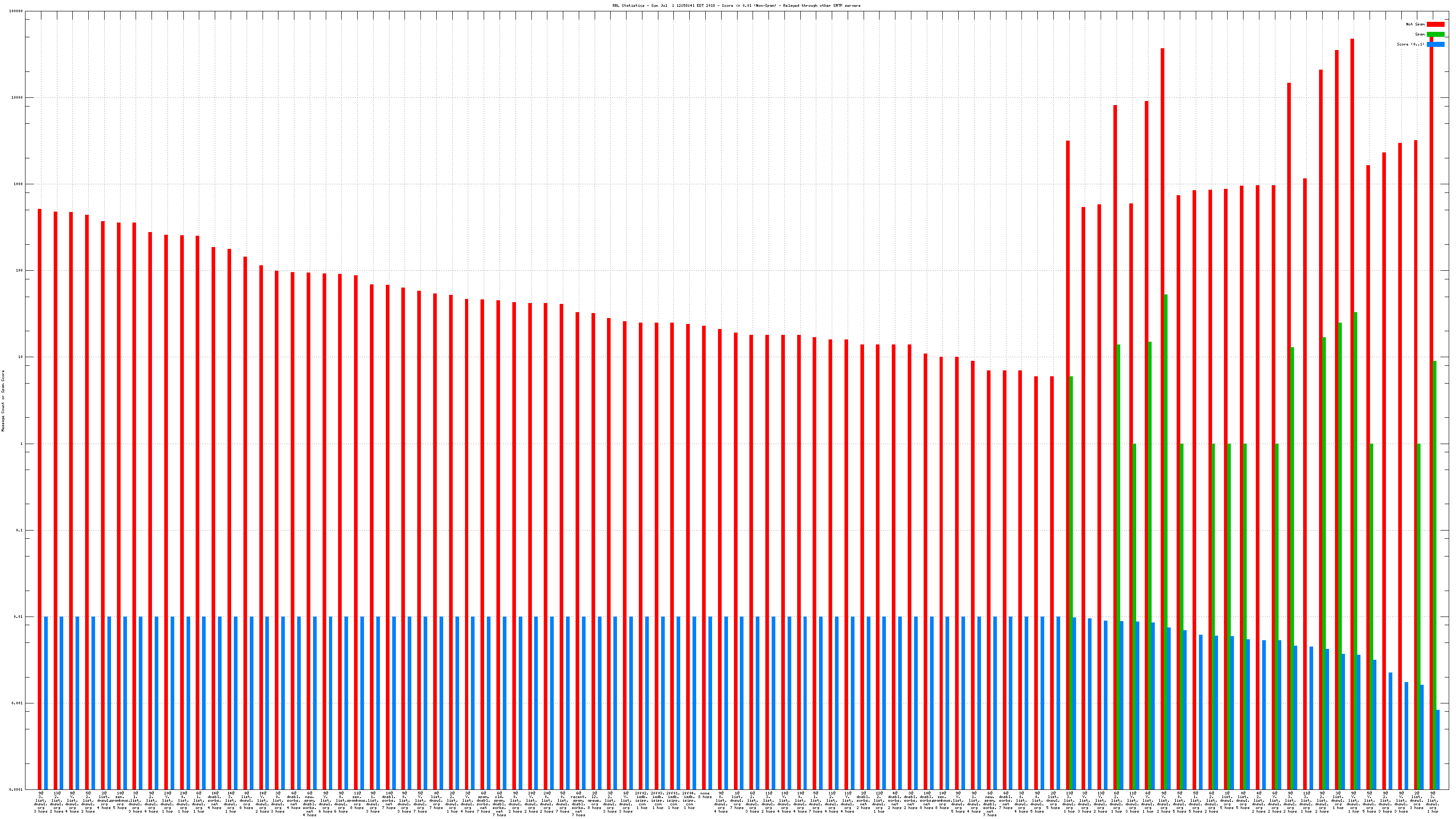Click the RBL Statistics chart title
The width and height of the screenshot is (1456, 819).
[736, 5]
